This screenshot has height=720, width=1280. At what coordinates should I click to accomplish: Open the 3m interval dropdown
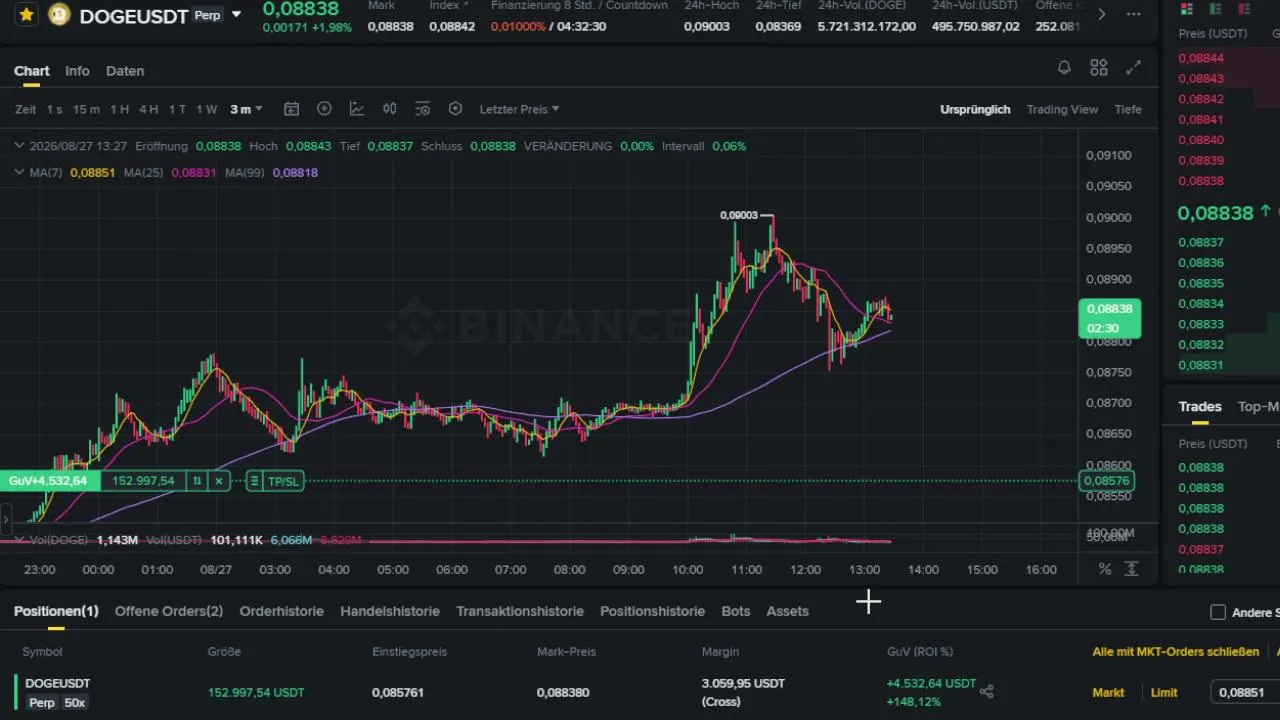coord(246,109)
